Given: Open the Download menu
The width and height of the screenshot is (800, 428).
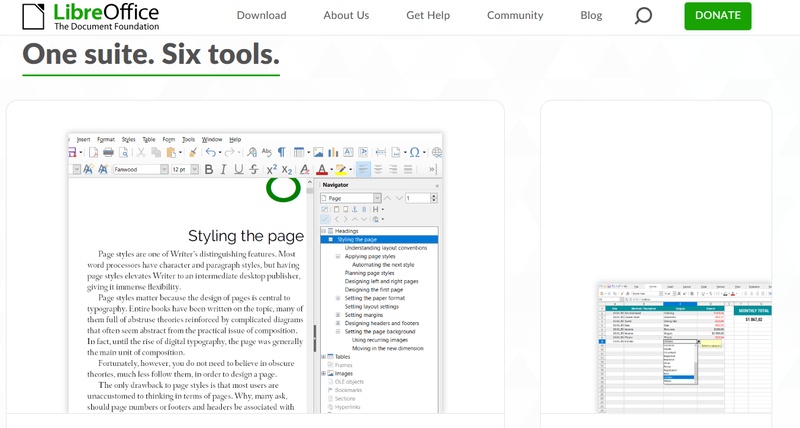Looking at the screenshot, I should click(261, 15).
